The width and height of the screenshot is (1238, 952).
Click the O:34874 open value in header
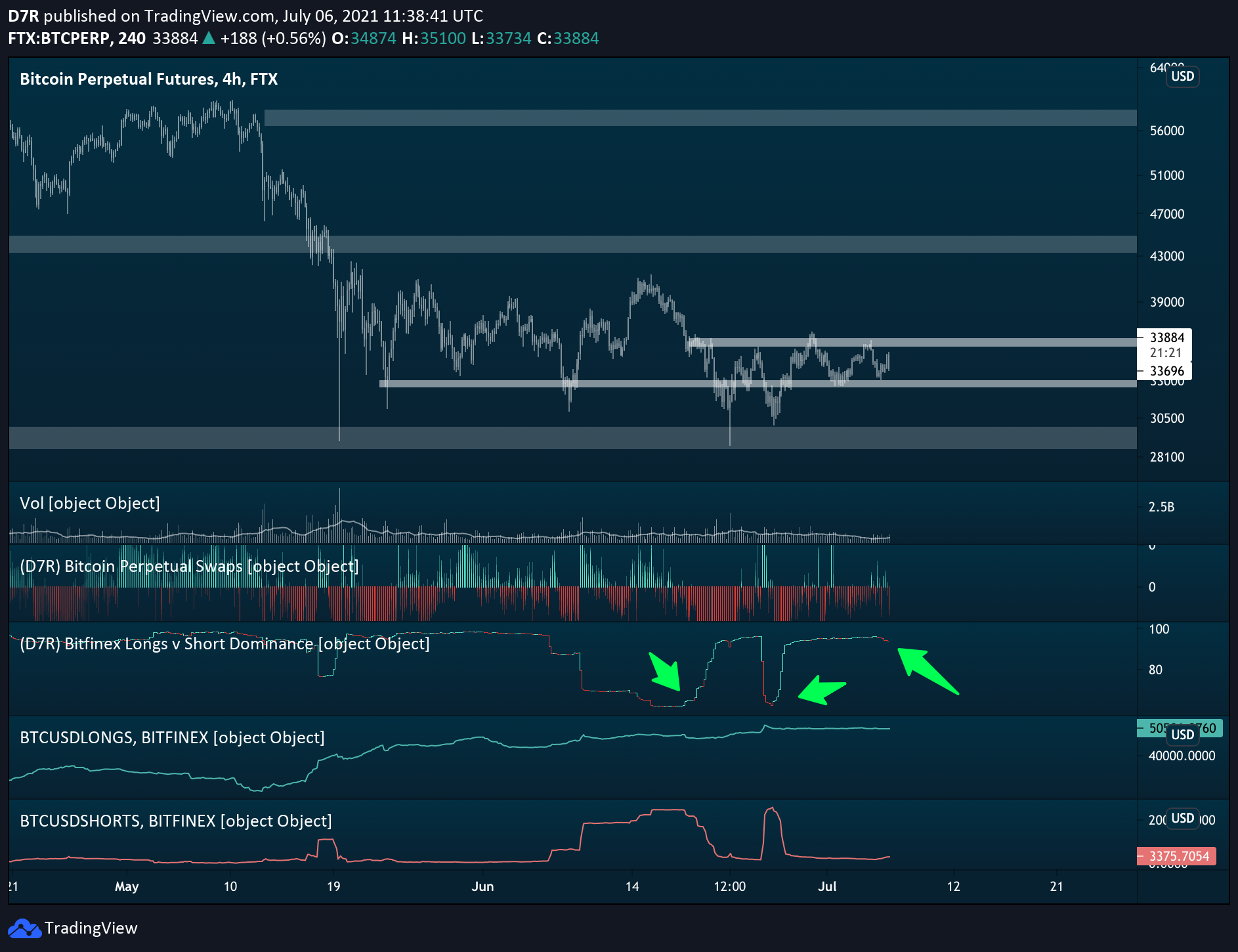(x=364, y=38)
